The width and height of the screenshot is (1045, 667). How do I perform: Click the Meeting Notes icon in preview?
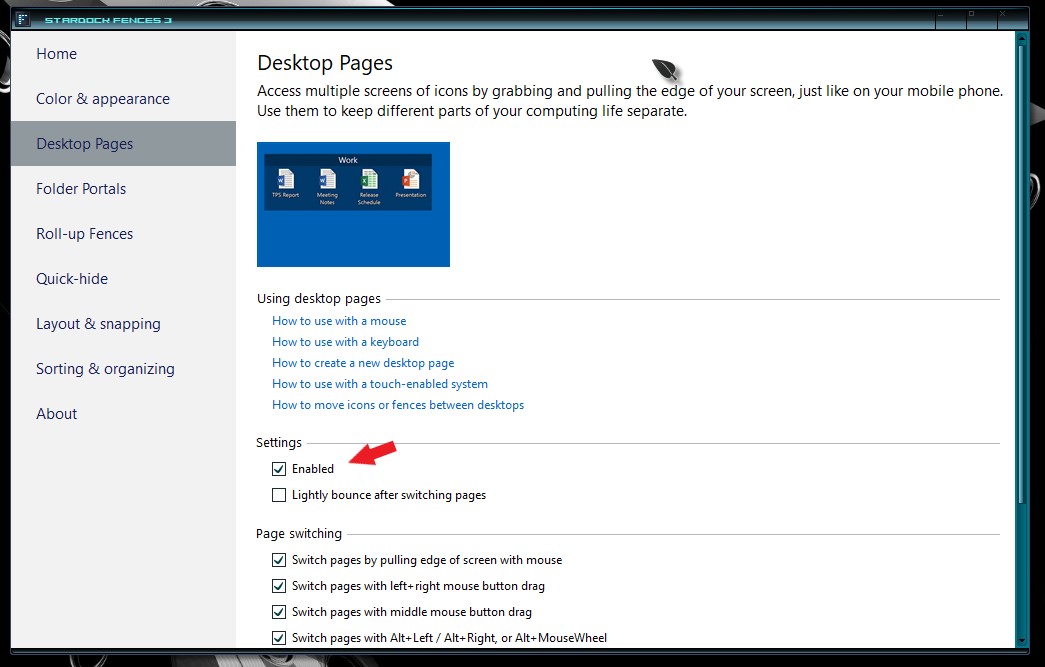coord(327,187)
